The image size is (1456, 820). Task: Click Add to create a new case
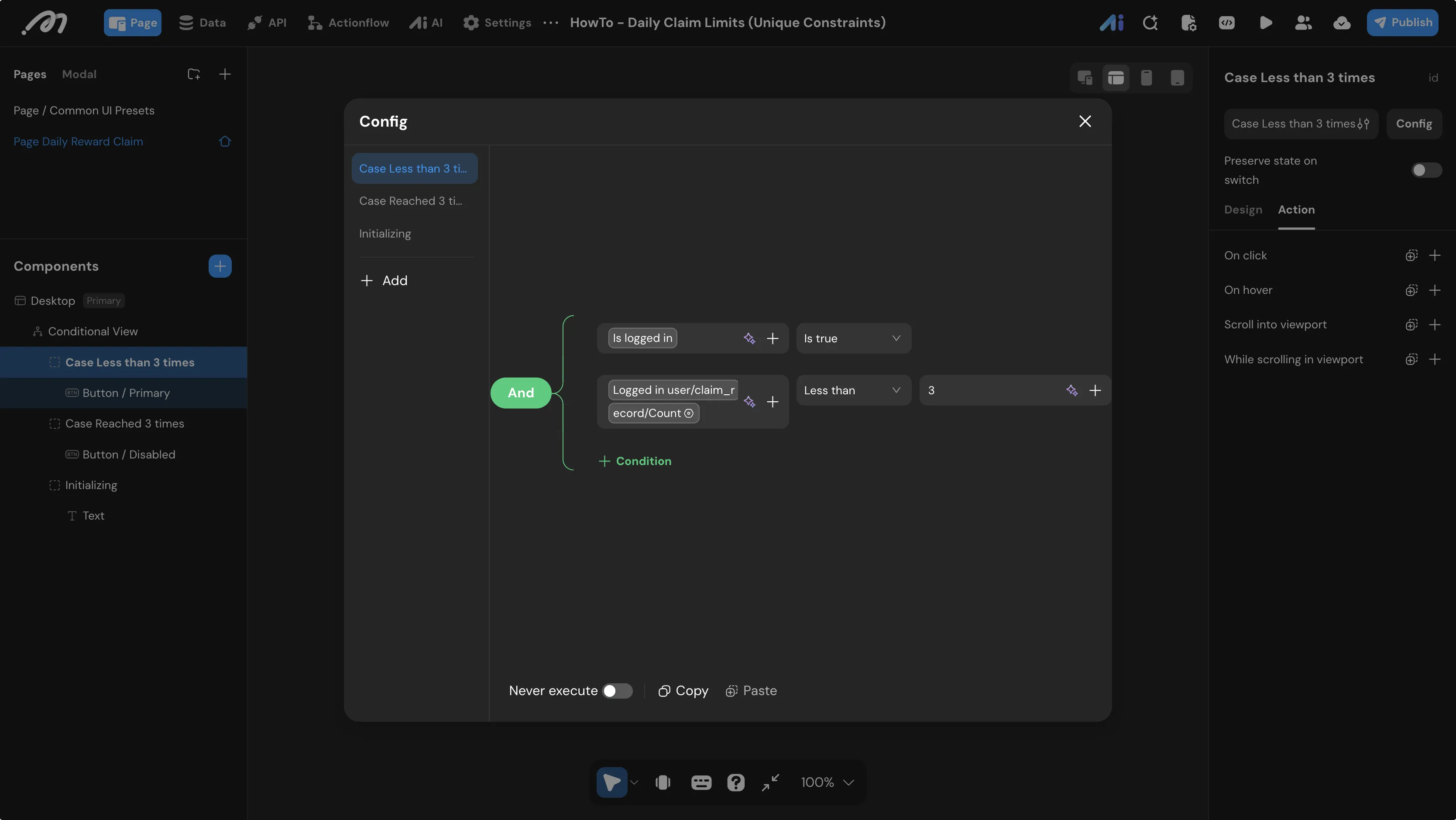[x=384, y=280]
